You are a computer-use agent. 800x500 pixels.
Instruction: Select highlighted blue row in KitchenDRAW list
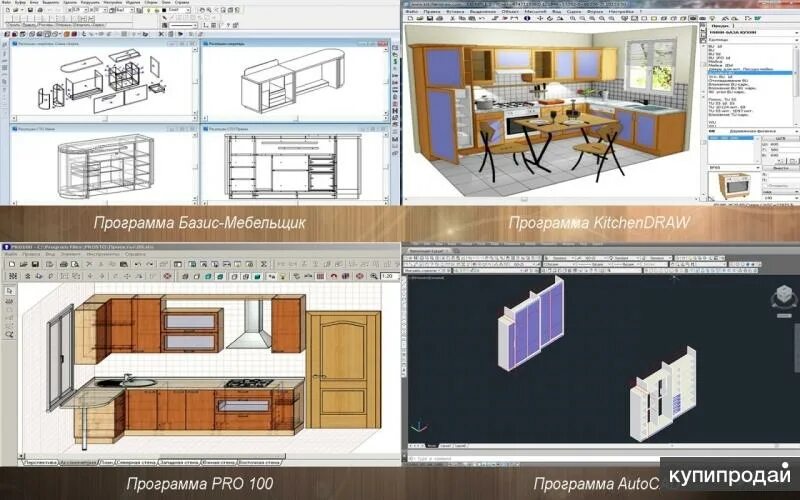tap(750, 73)
